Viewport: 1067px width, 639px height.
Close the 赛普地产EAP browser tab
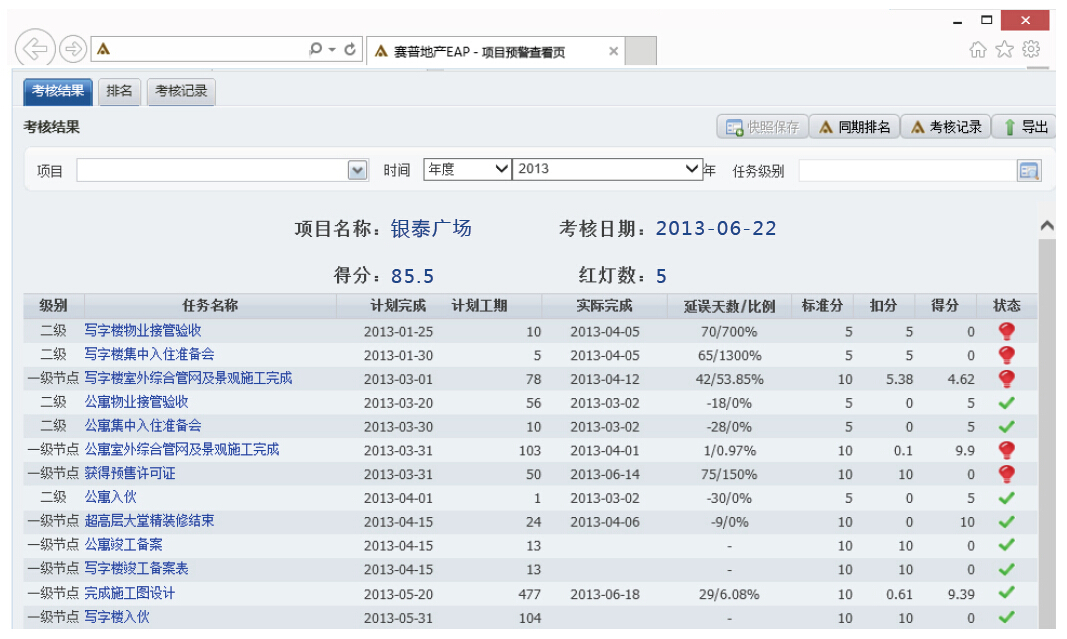[613, 51]
